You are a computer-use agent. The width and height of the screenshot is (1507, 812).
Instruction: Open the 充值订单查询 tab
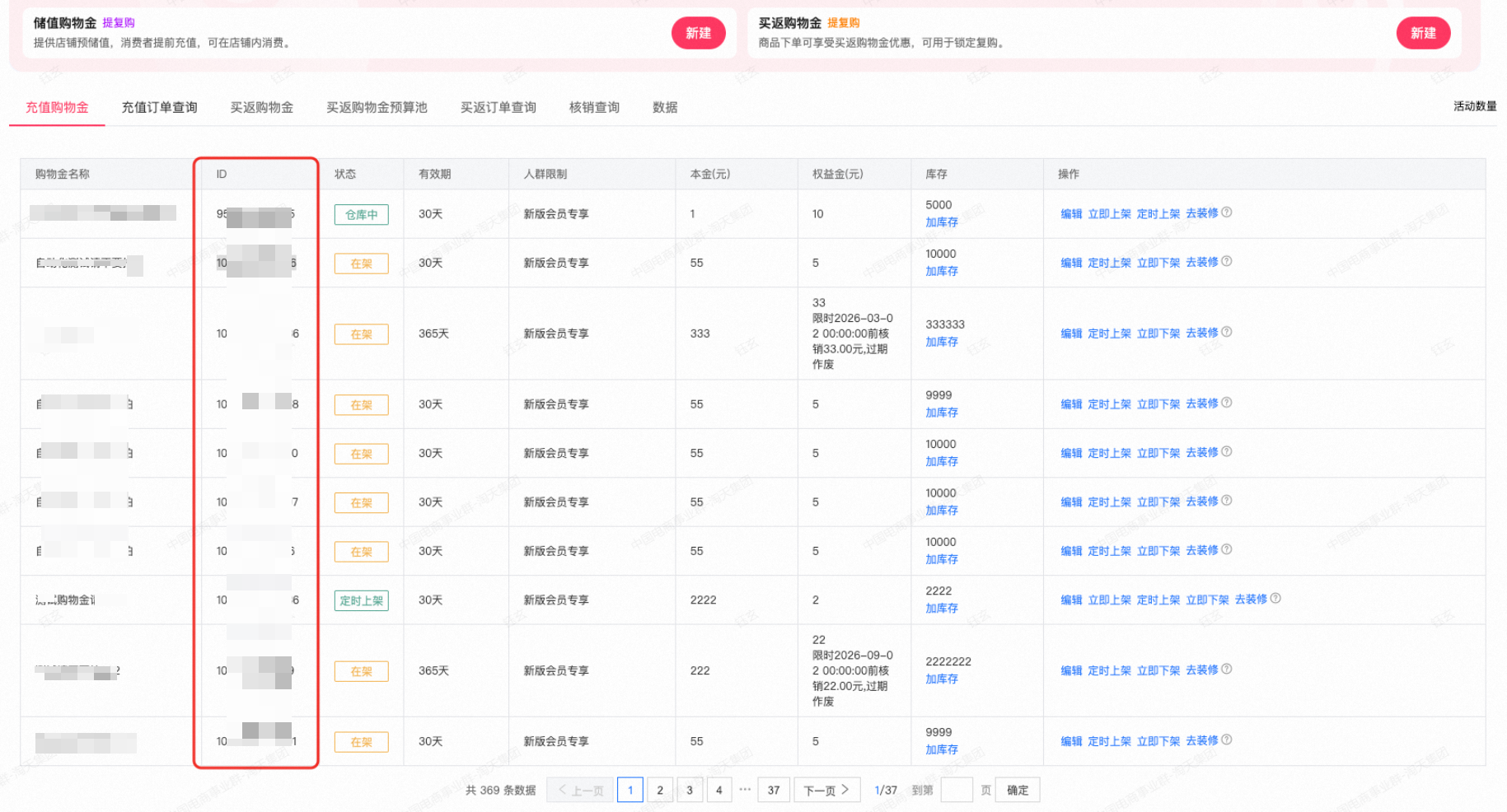click(x=159, y=107)
